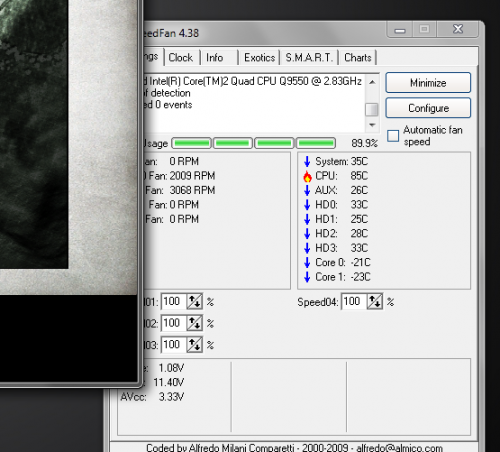Open the Charts tab
The image size is (500, 452).
pos(358,58)
